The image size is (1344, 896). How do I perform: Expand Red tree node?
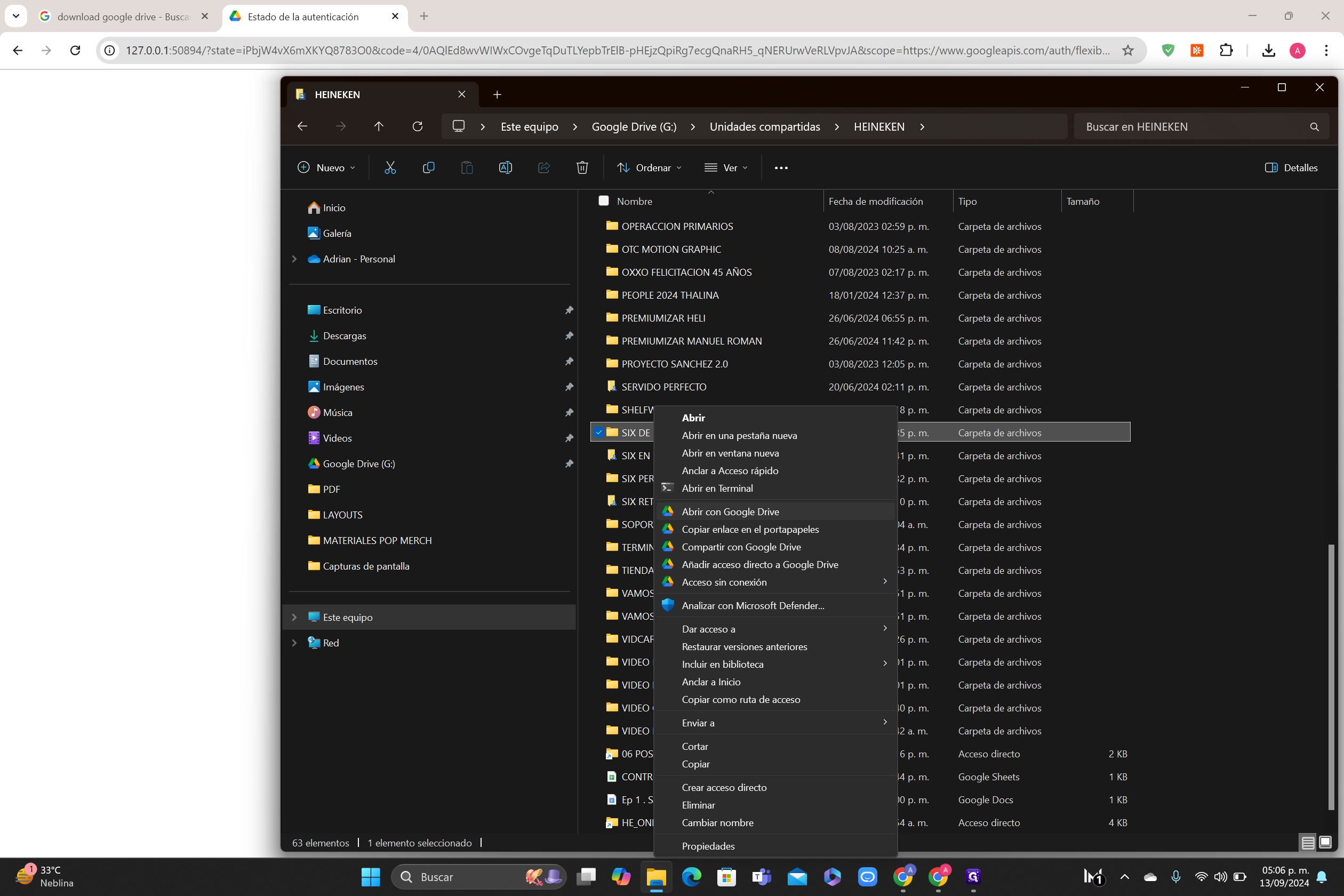click(294, 643)
